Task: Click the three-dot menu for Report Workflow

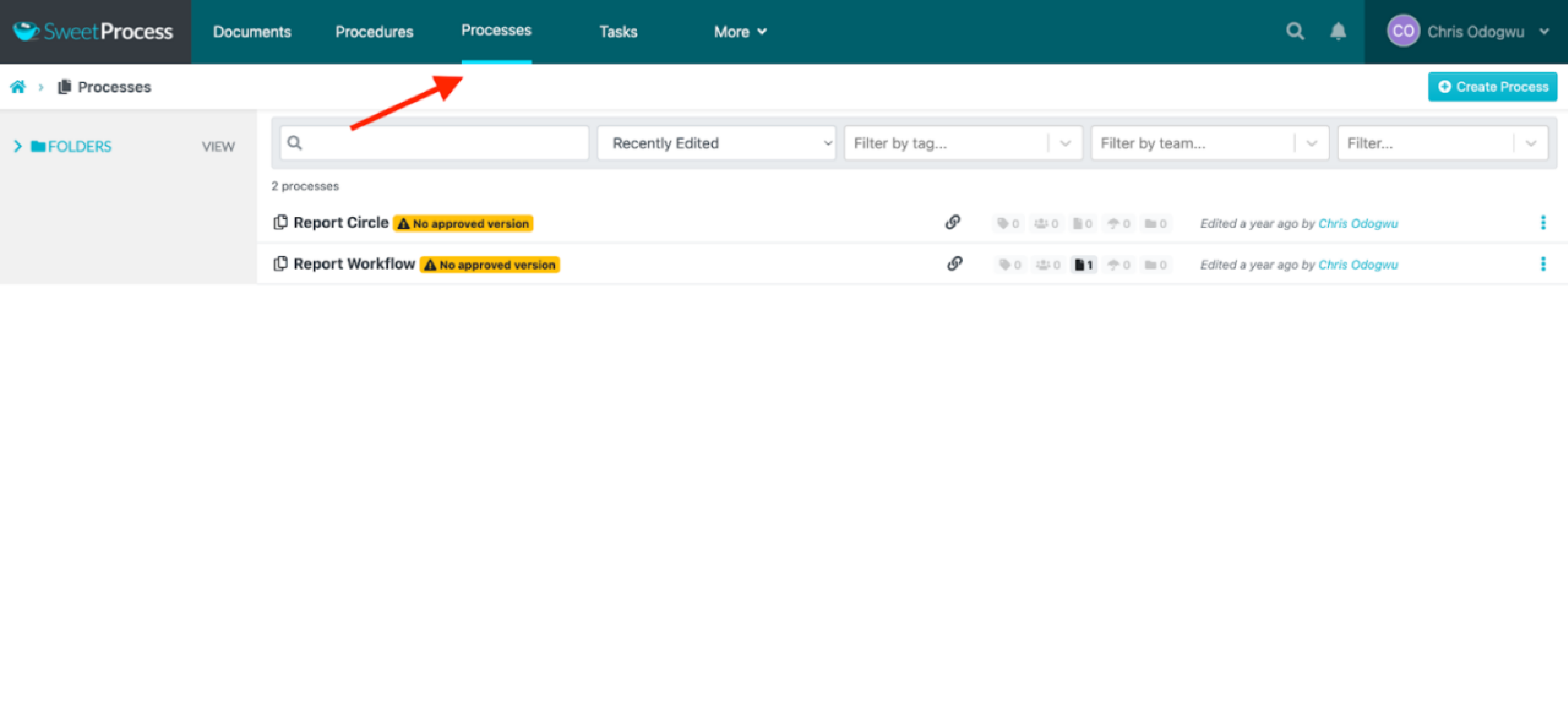Action: [x=1543, y=264]
